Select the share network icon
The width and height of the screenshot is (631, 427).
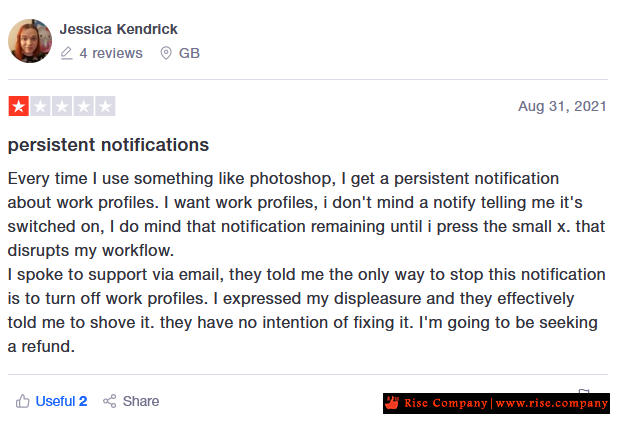pos(109,401)
